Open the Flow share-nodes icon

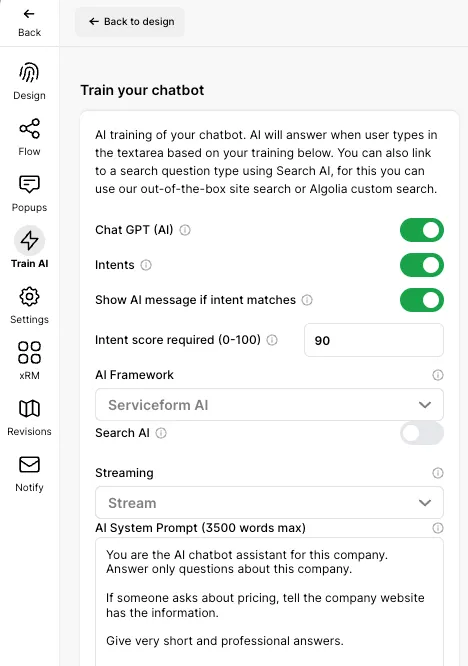click(x=29, y=129)
